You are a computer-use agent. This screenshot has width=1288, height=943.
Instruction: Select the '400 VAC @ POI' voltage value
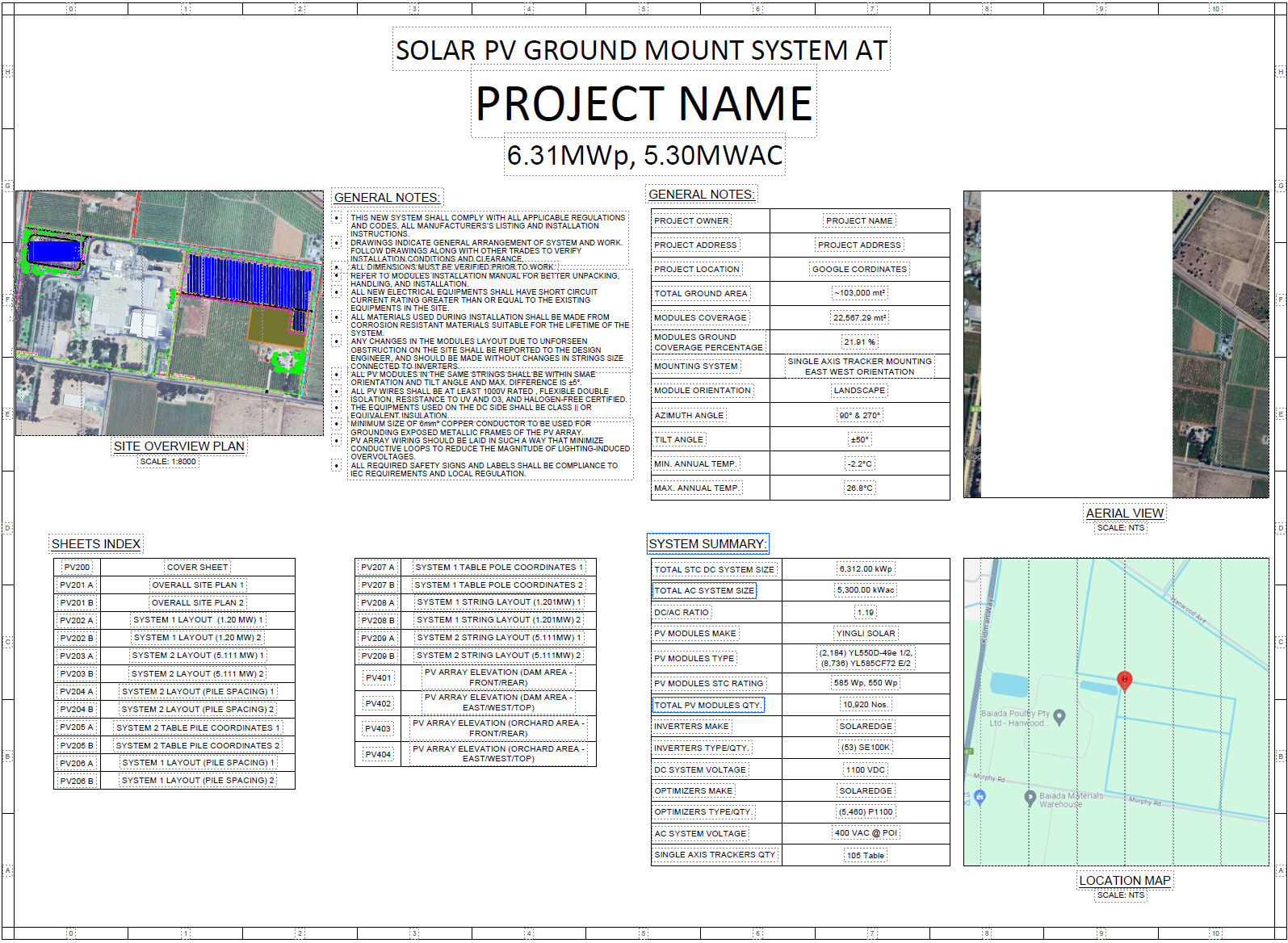tap(866, 833)
